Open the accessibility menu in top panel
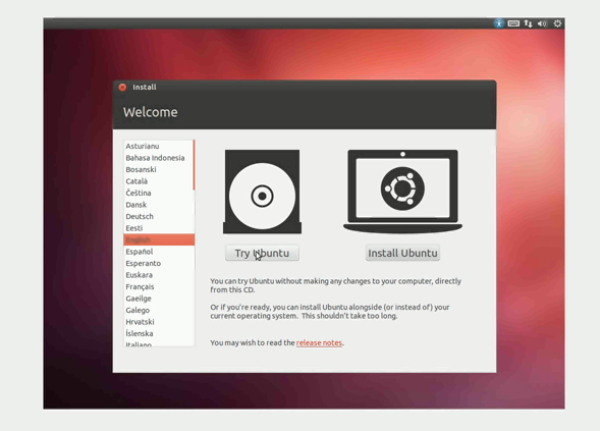 tap(500, 23)
